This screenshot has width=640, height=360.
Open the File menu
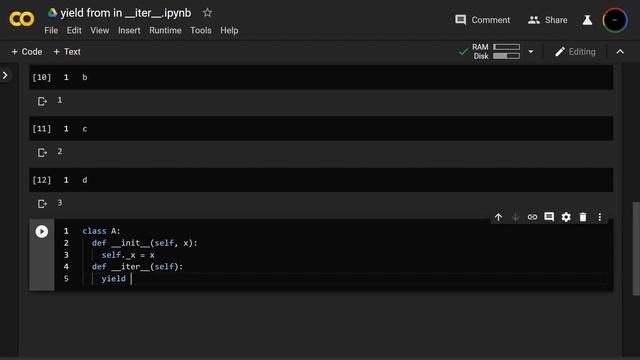click(51, 31)
